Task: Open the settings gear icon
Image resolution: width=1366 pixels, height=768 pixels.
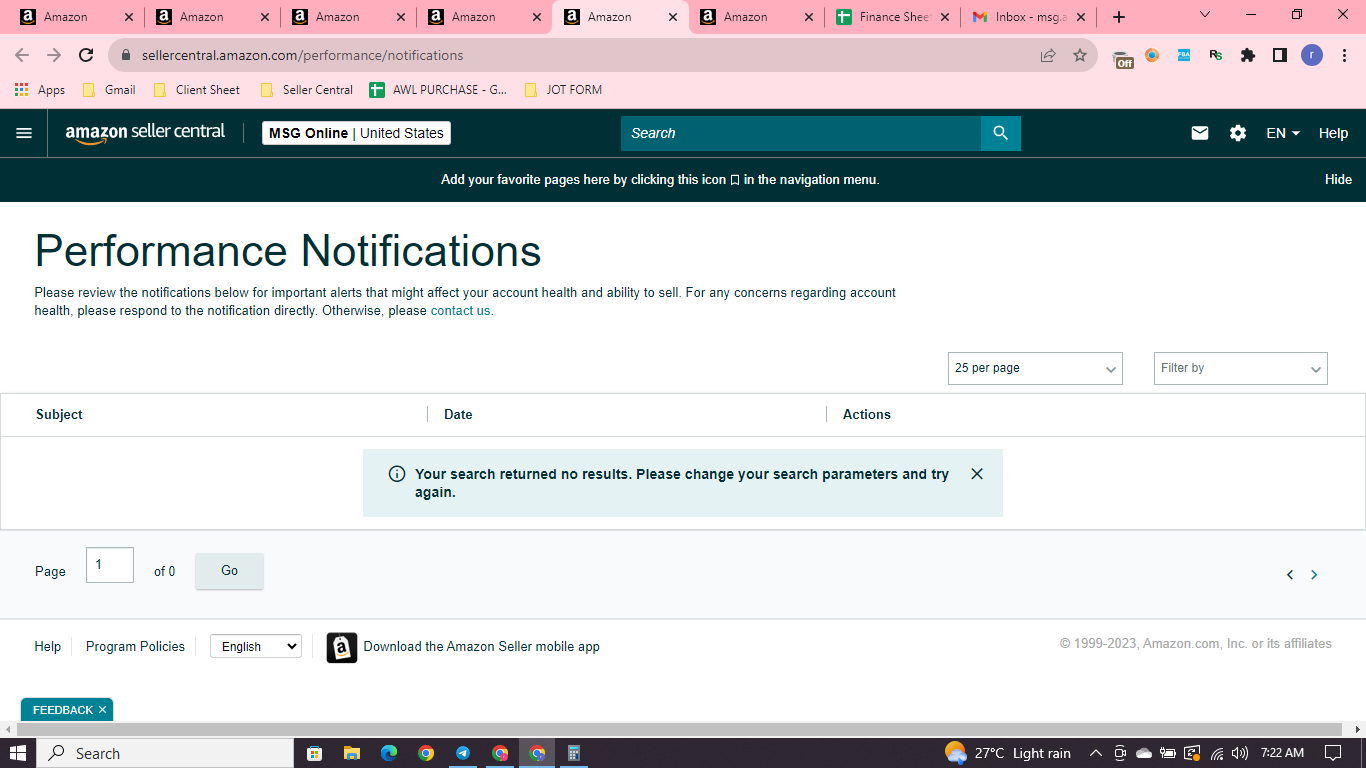Action: pos(1238,133)
